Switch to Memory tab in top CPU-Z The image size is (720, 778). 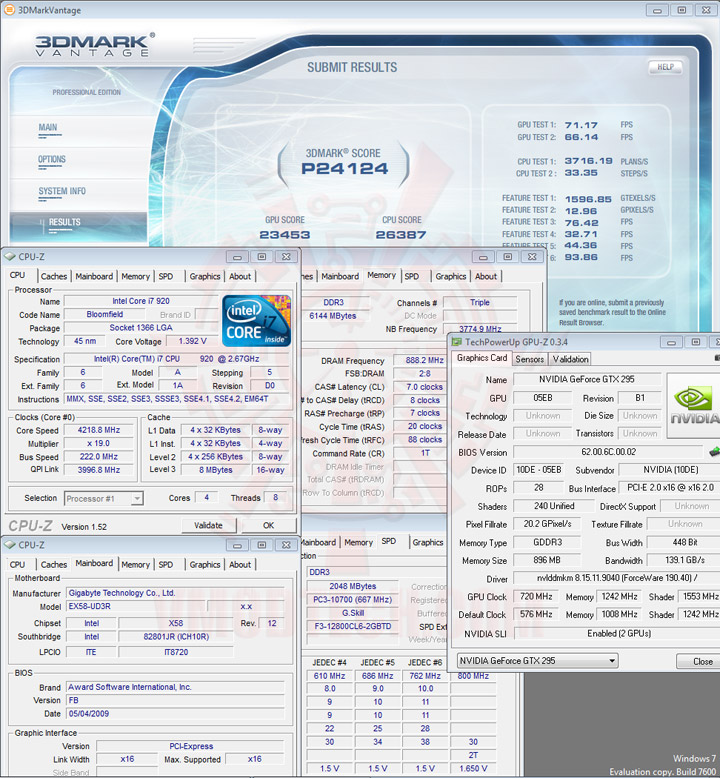pos(135,276)
